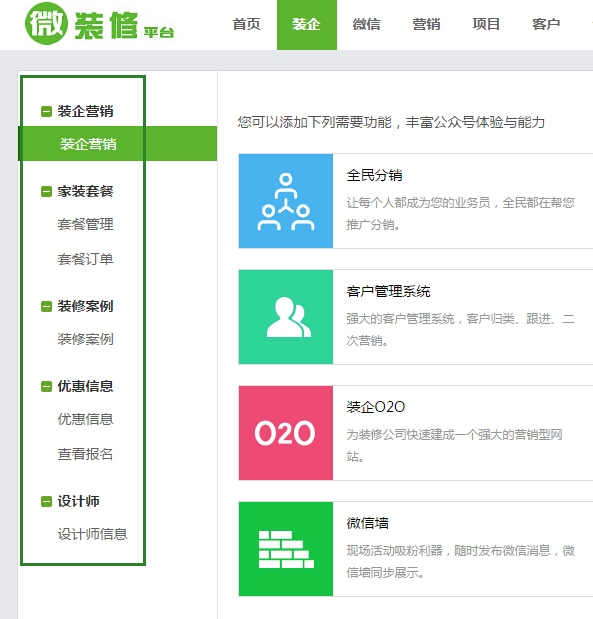Open the 客户管理系统 green users icon
This screenshot has width=593, height=619.
(x=286, y=317)
